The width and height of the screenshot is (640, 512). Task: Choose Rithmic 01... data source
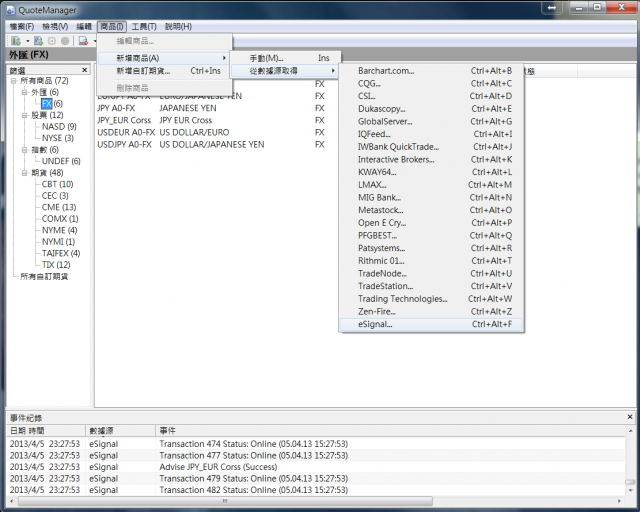tap(431, 260)
